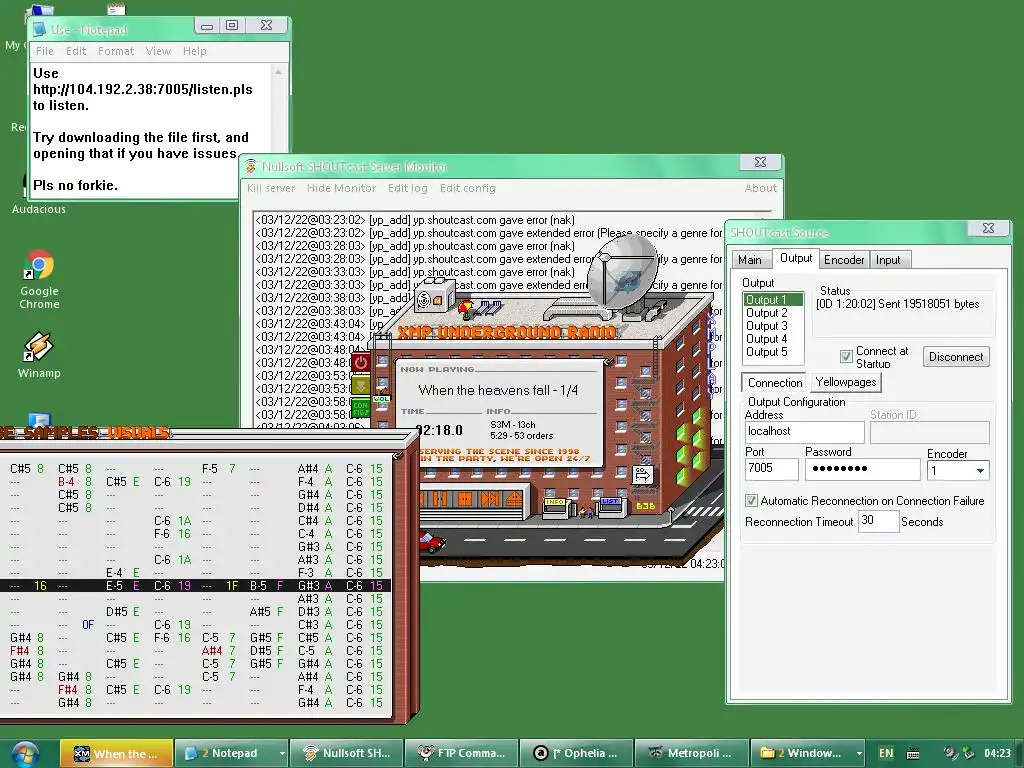Click the Reconnection Timeout field showing 30
Screen dimensions: 1024x768
point(878,520)
